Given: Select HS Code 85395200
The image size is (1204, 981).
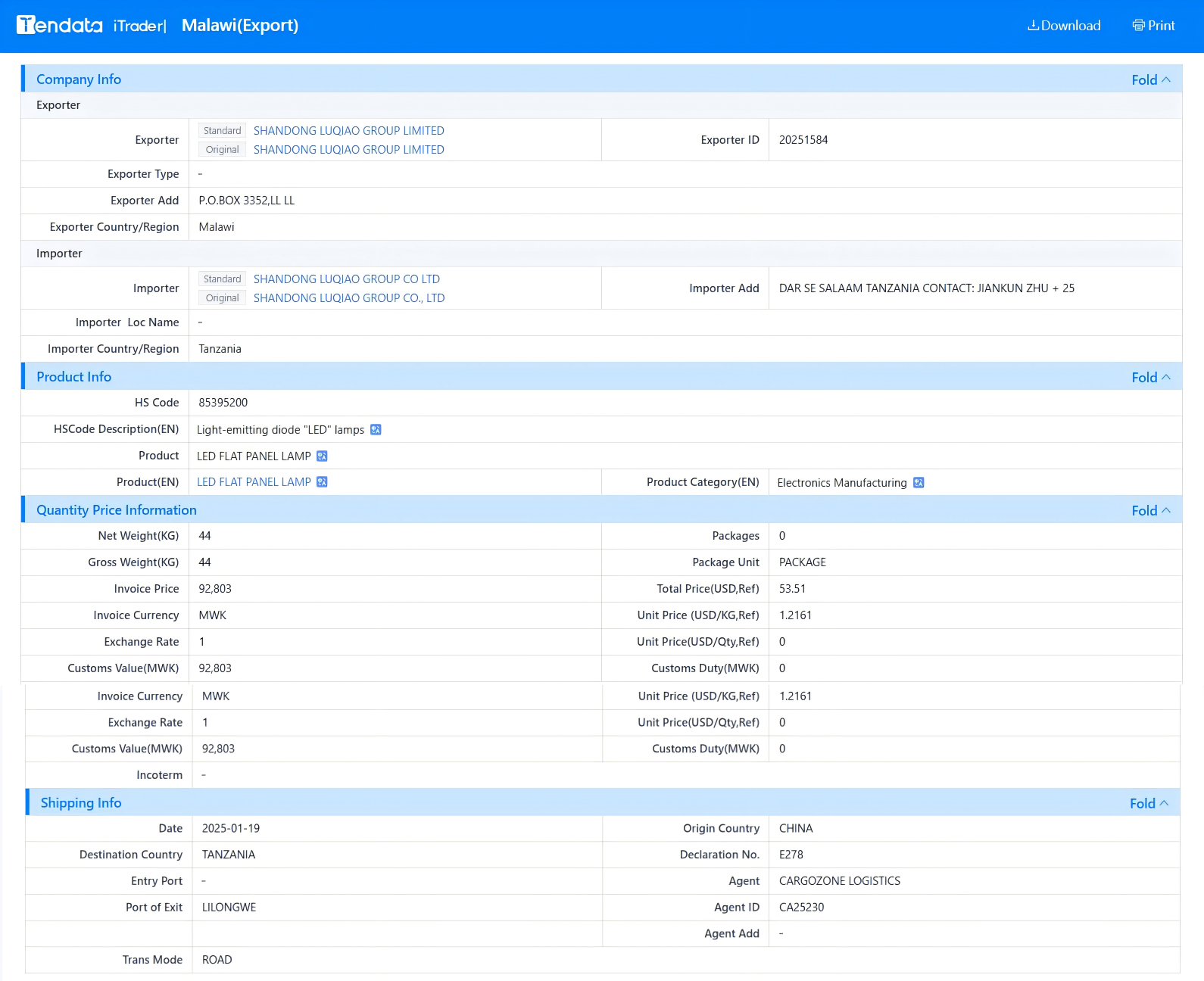Looking at the screenshot, I should point(223,403).
